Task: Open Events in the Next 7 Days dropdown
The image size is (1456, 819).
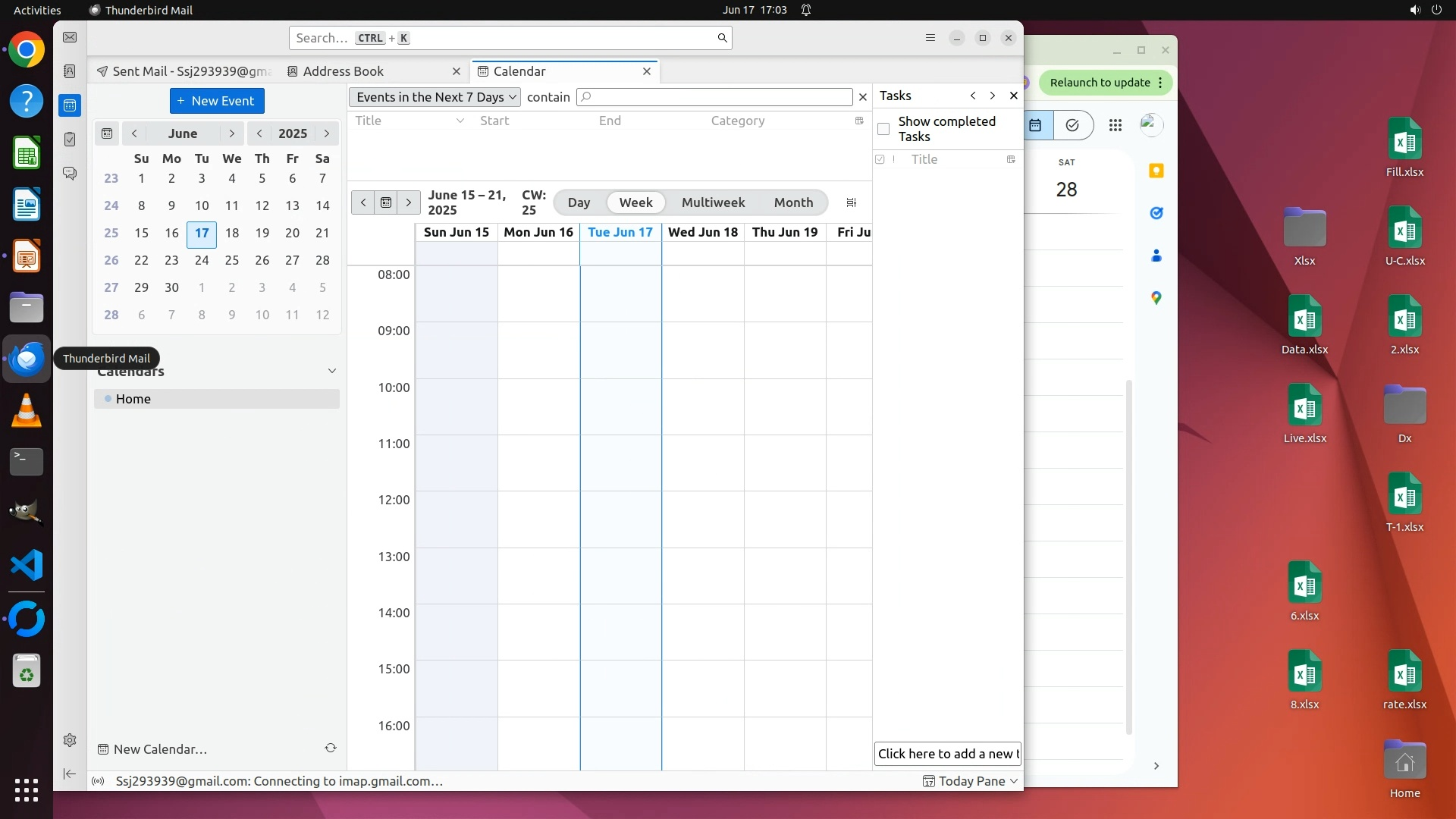Action: pyautogui.click(x=435, y=97)
